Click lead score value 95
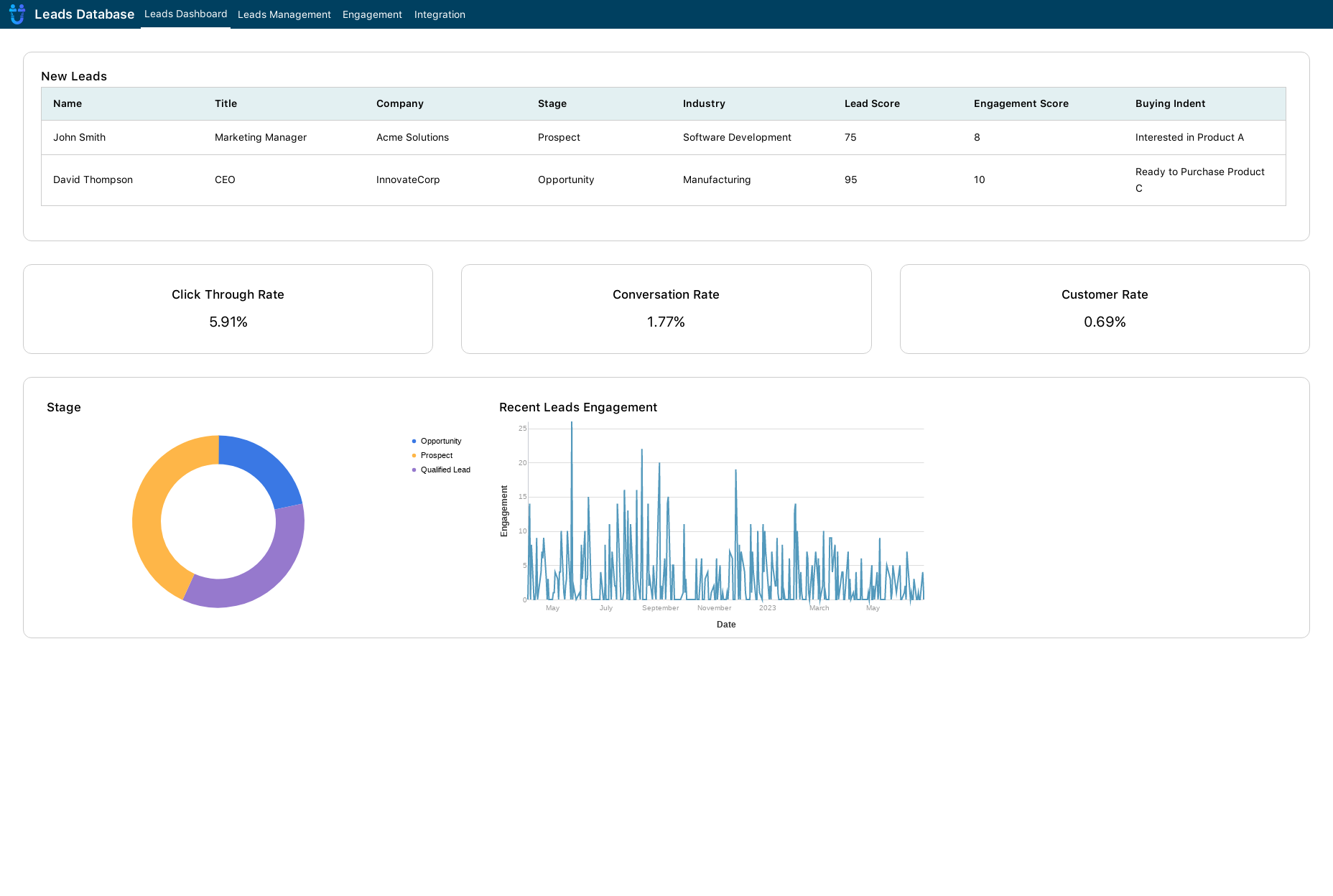This screenshot has height=896, width=1333. [850, 179]
